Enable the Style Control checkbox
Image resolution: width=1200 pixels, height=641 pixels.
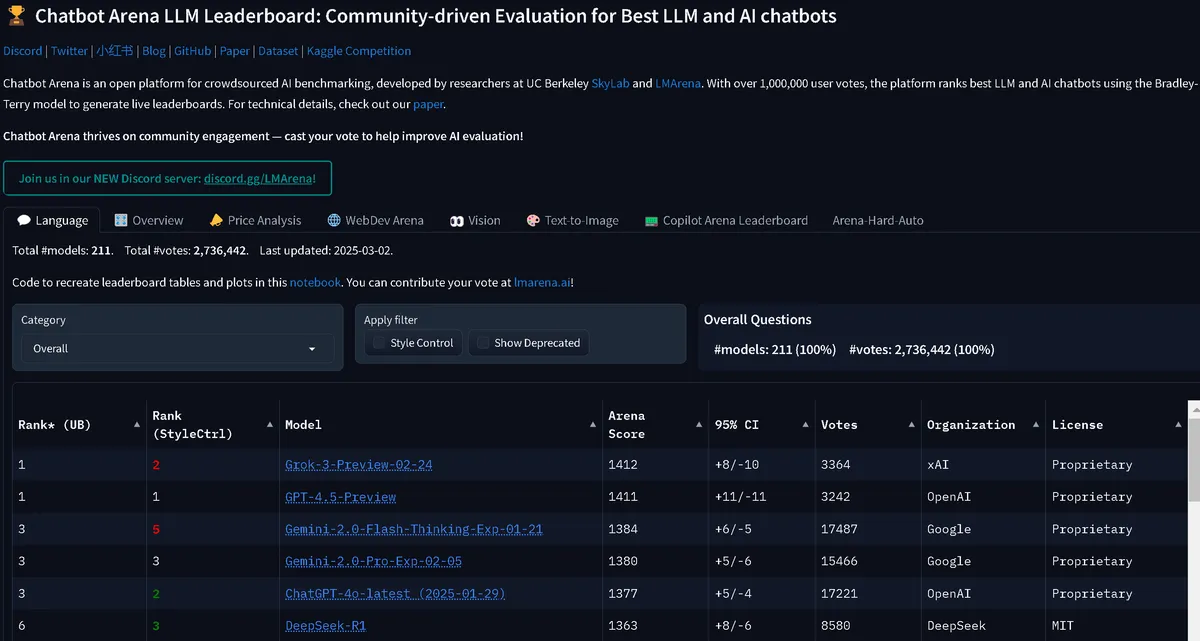tap(379, 343)
